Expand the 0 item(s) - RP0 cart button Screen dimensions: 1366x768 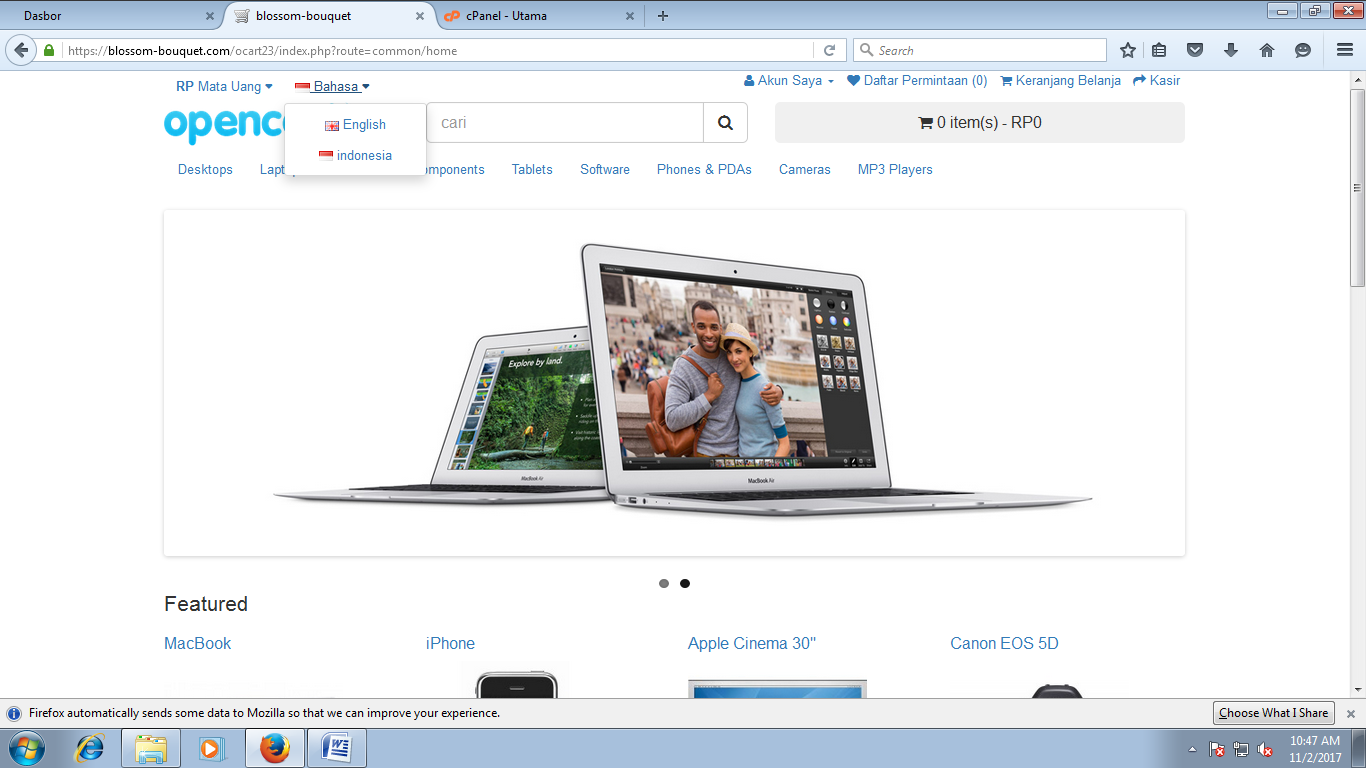(x=980, y=123)
